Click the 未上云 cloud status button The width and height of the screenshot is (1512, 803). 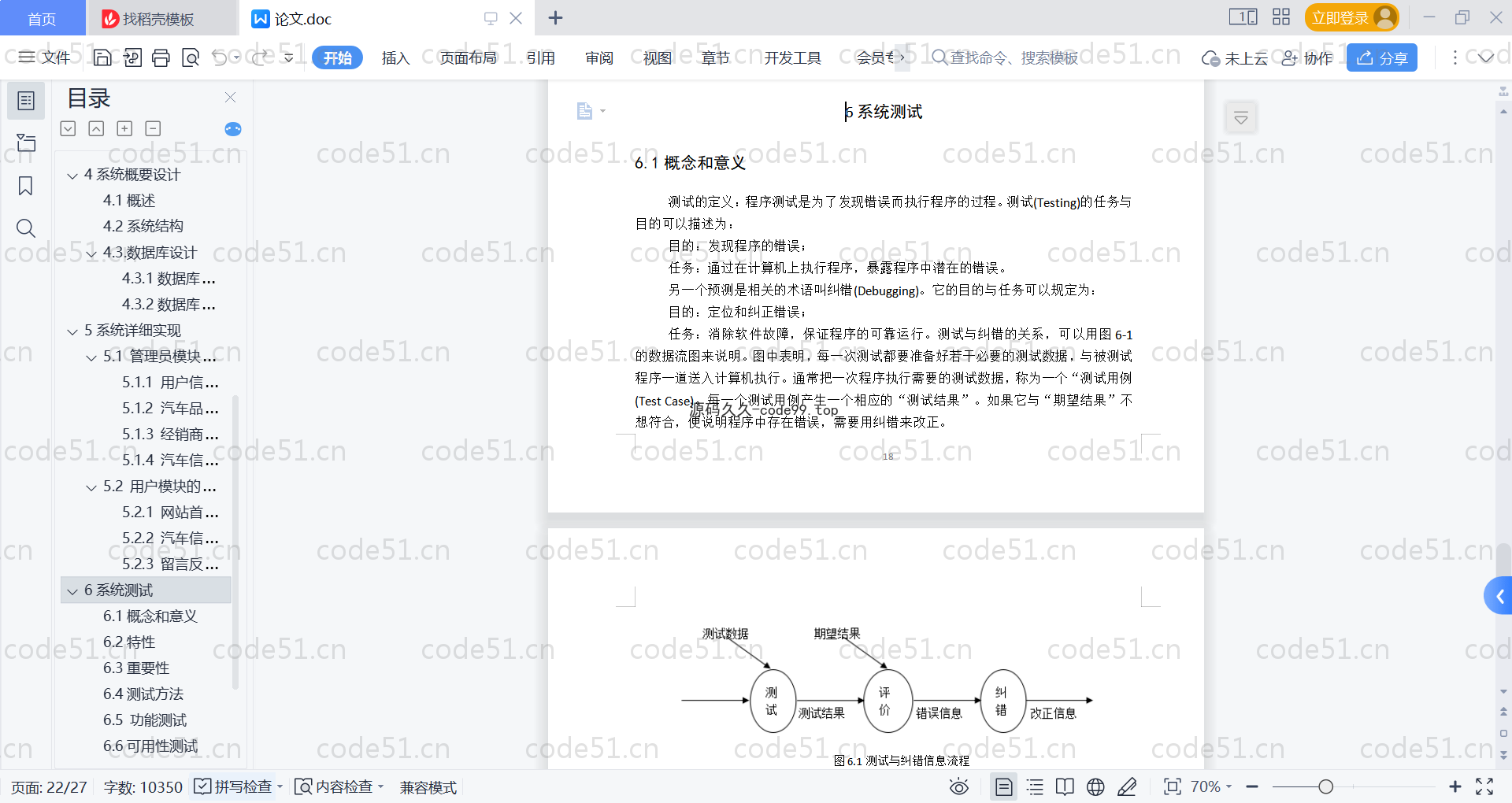coord(1235,57)
